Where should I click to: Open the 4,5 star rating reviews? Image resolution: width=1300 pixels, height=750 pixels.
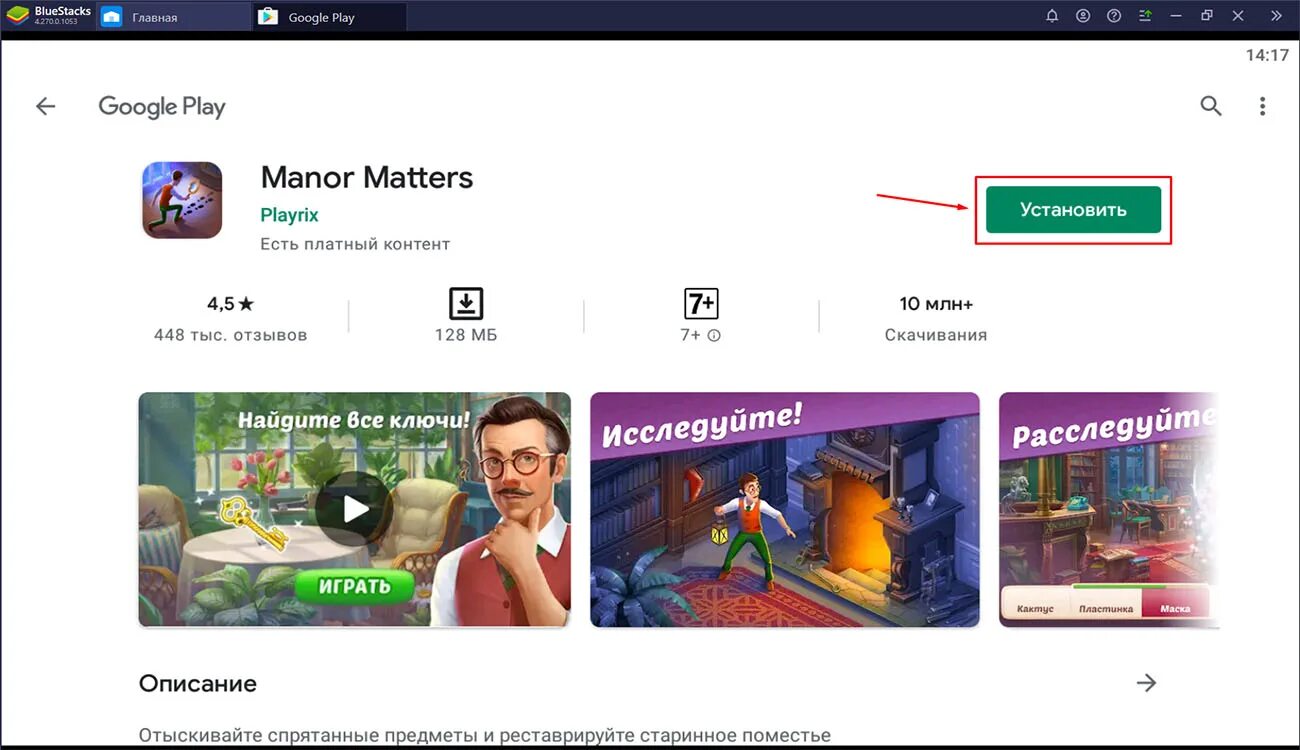point(230,303)
